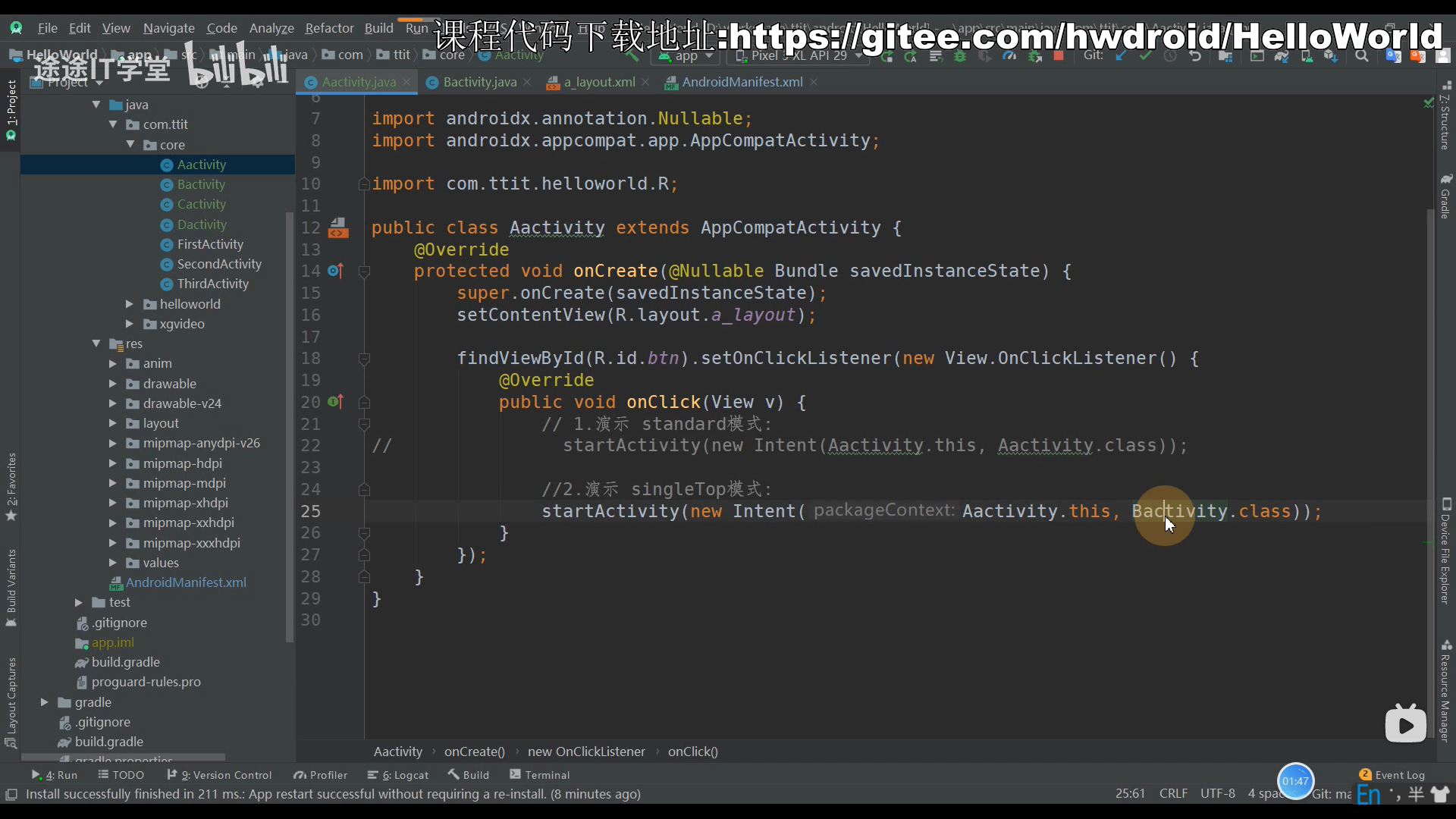Click 25:61 cursor position in status bar
The height and width of the screenshot is (819, 1456).
point(1130,793)
